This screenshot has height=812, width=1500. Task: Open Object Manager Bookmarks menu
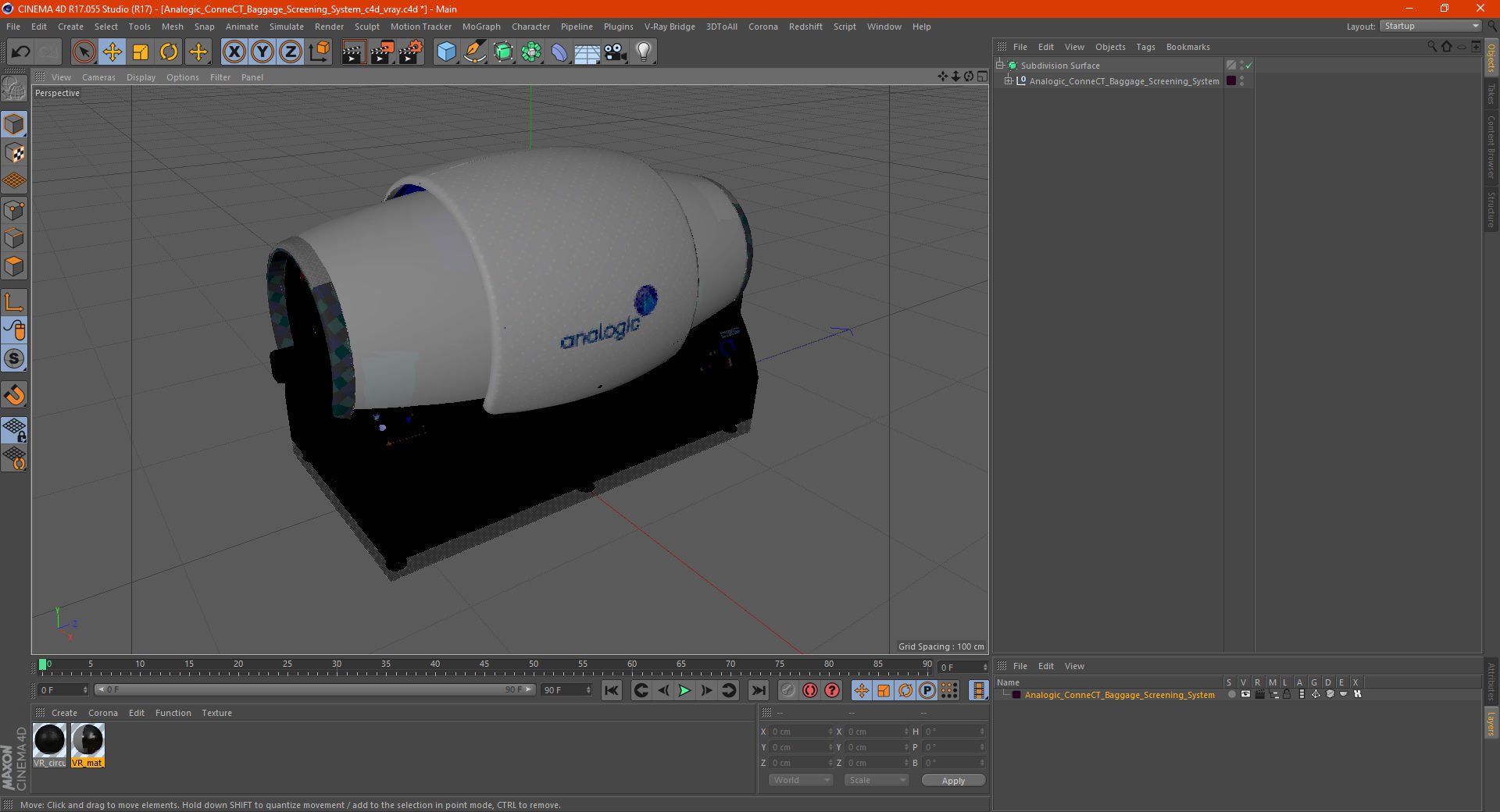[x=1187, y=47]
